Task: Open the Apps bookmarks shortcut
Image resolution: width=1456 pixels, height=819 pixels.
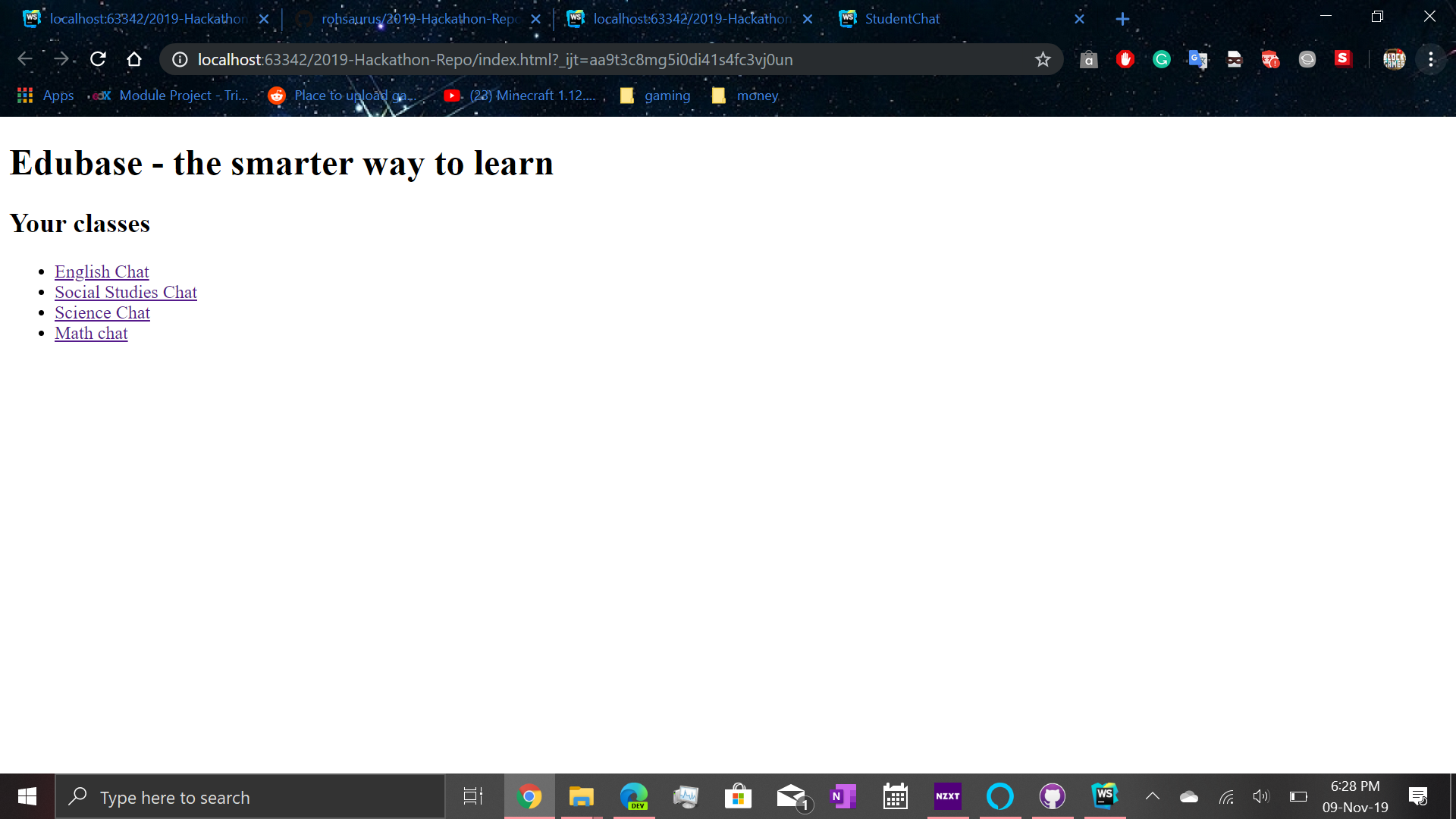Action: point(45,96)
